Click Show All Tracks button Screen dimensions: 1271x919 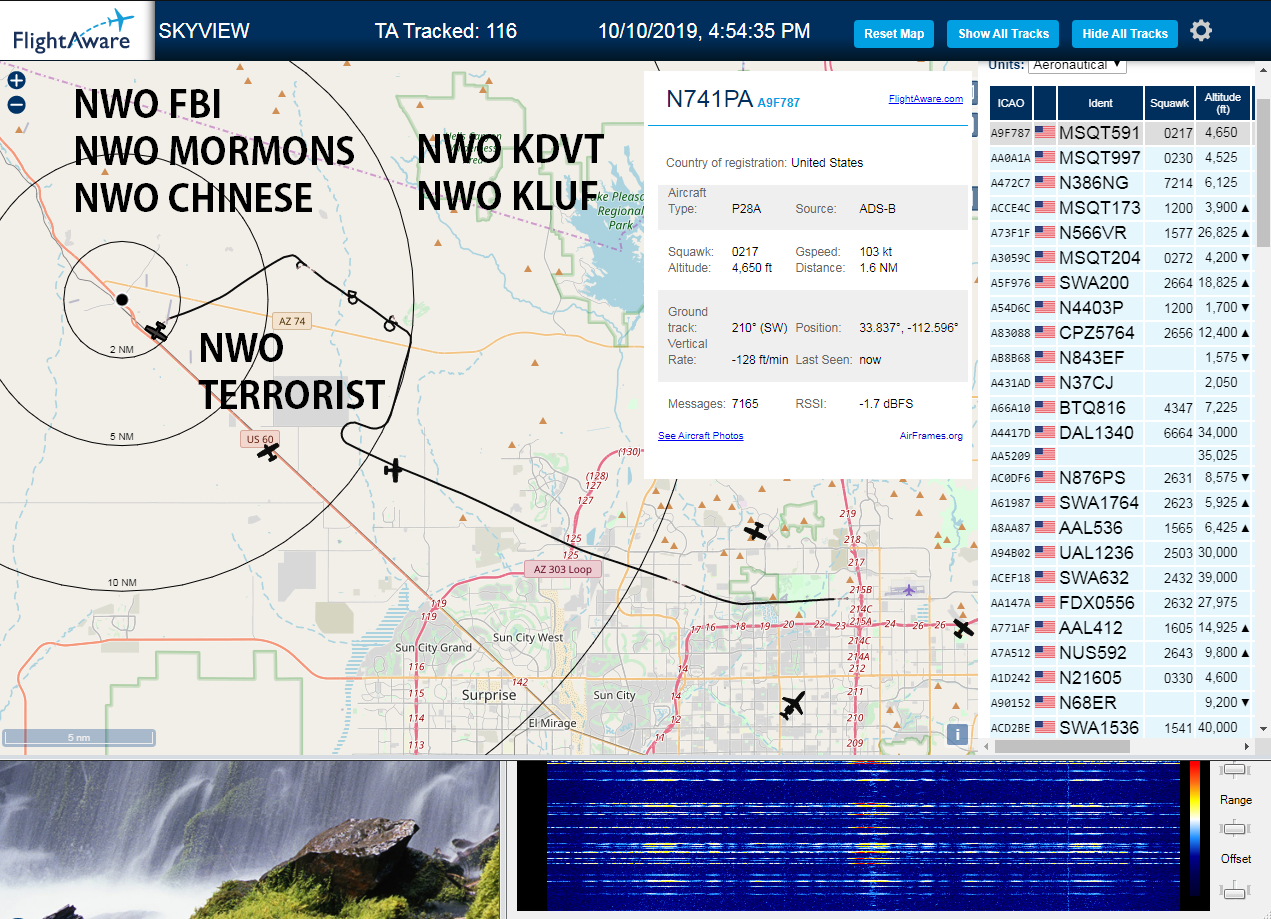click(1003, 33)
